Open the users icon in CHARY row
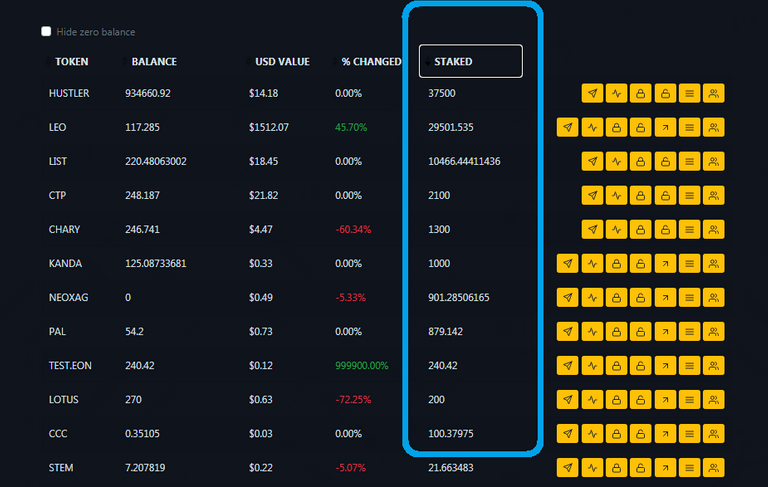768x487 pixels. tap(714, 229)
